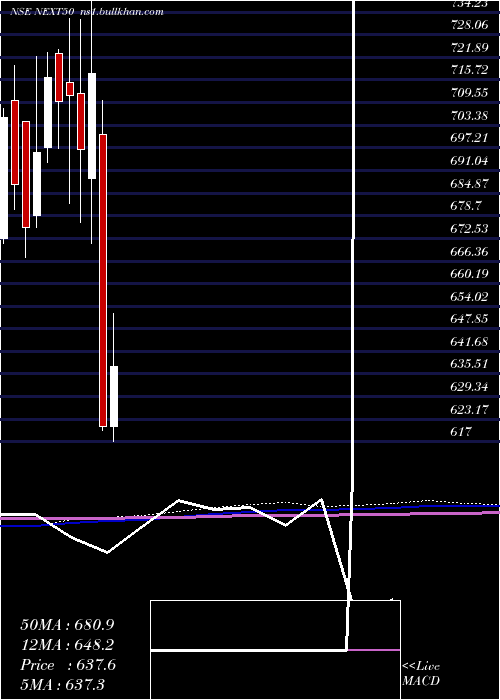The image size is (500, 700).
Task: Click the 623.17 price axis label
Action: (x=469, y=409)
